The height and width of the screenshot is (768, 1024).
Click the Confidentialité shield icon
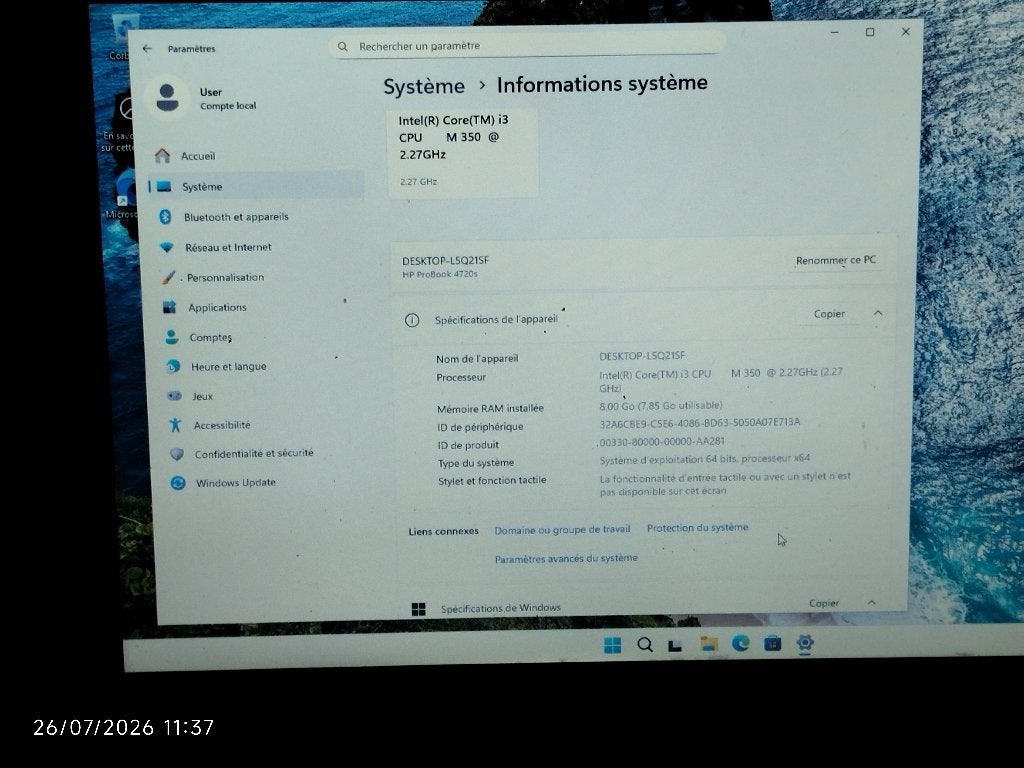(176, 453)
